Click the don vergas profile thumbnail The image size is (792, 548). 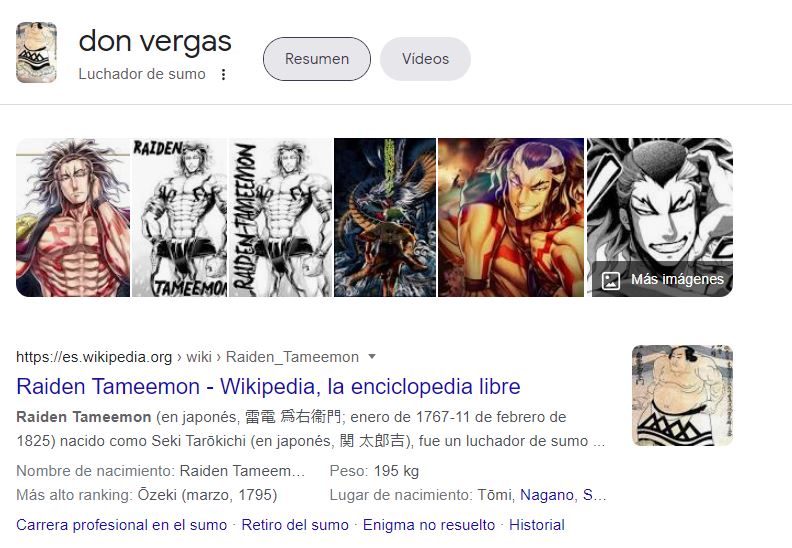[x=36, y=53]
